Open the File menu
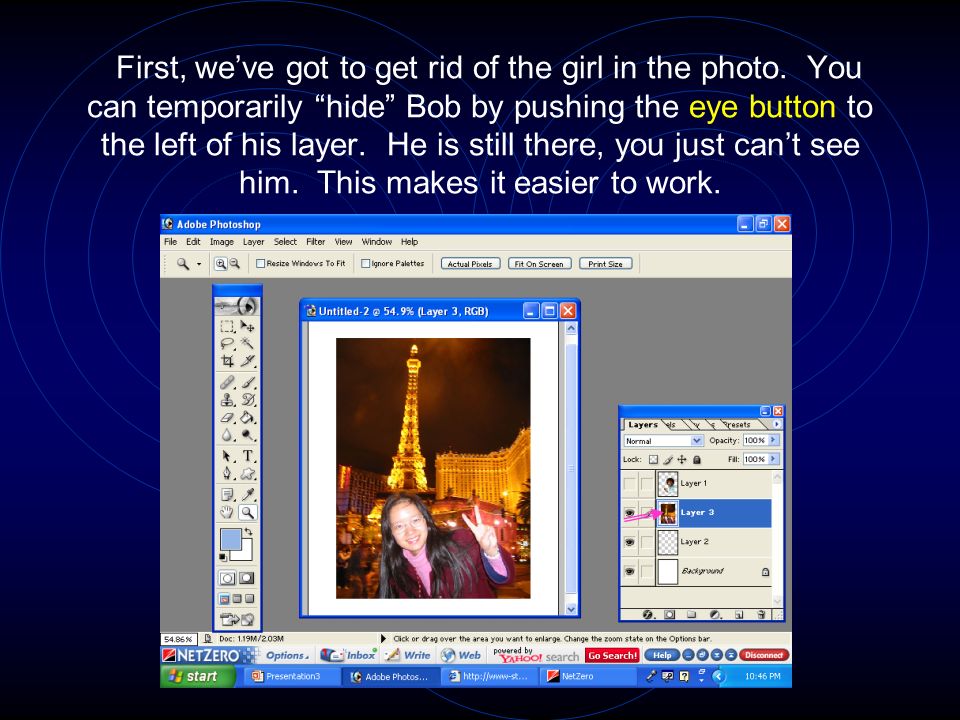 (170, 242)
